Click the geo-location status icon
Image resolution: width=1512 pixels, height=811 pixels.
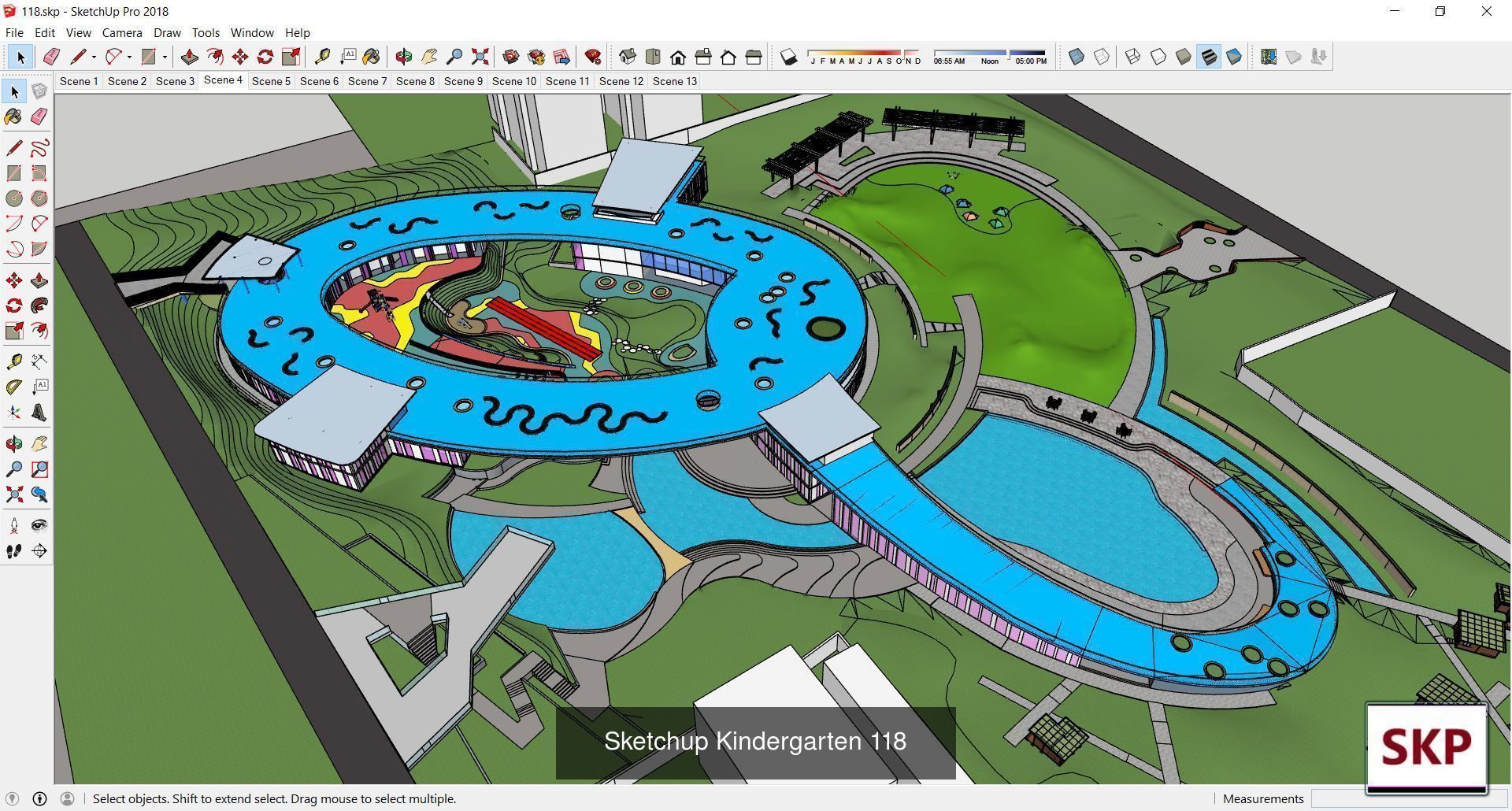pos(12,798)
